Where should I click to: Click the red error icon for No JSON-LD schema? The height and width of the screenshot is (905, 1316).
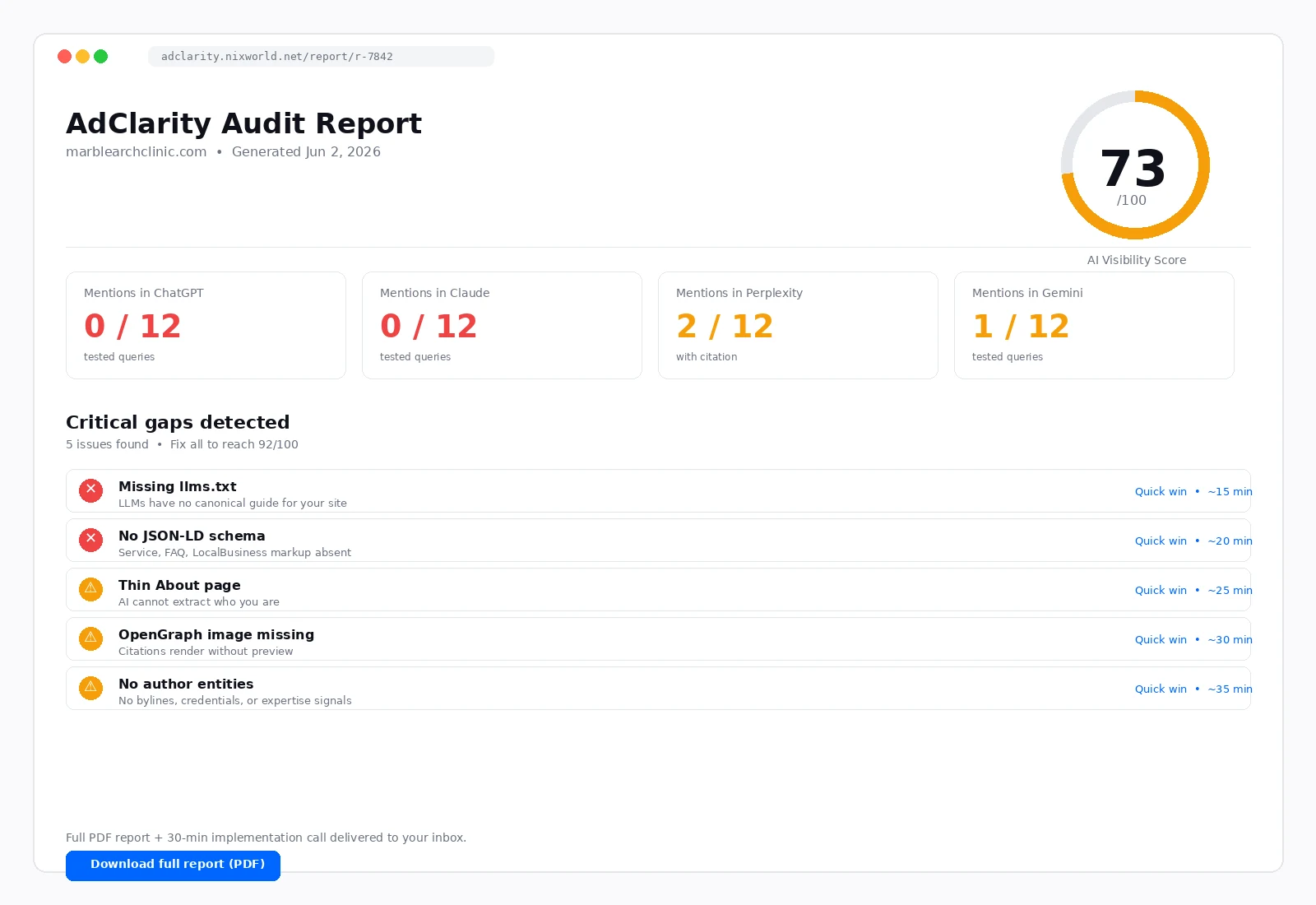(x=90, y=540)
